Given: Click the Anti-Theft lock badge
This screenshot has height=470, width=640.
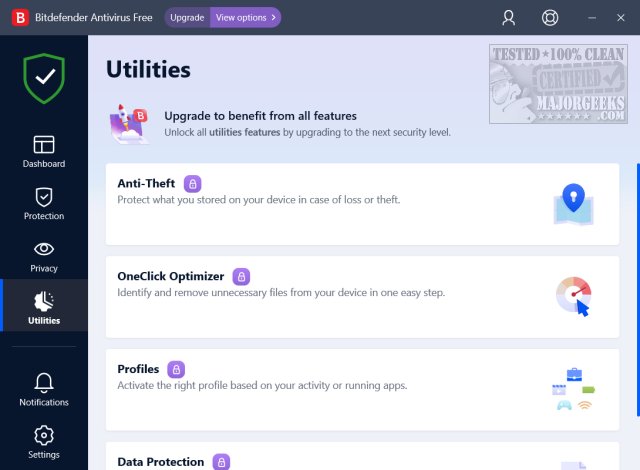Looking at the screenshot, I should coord(192,184).
